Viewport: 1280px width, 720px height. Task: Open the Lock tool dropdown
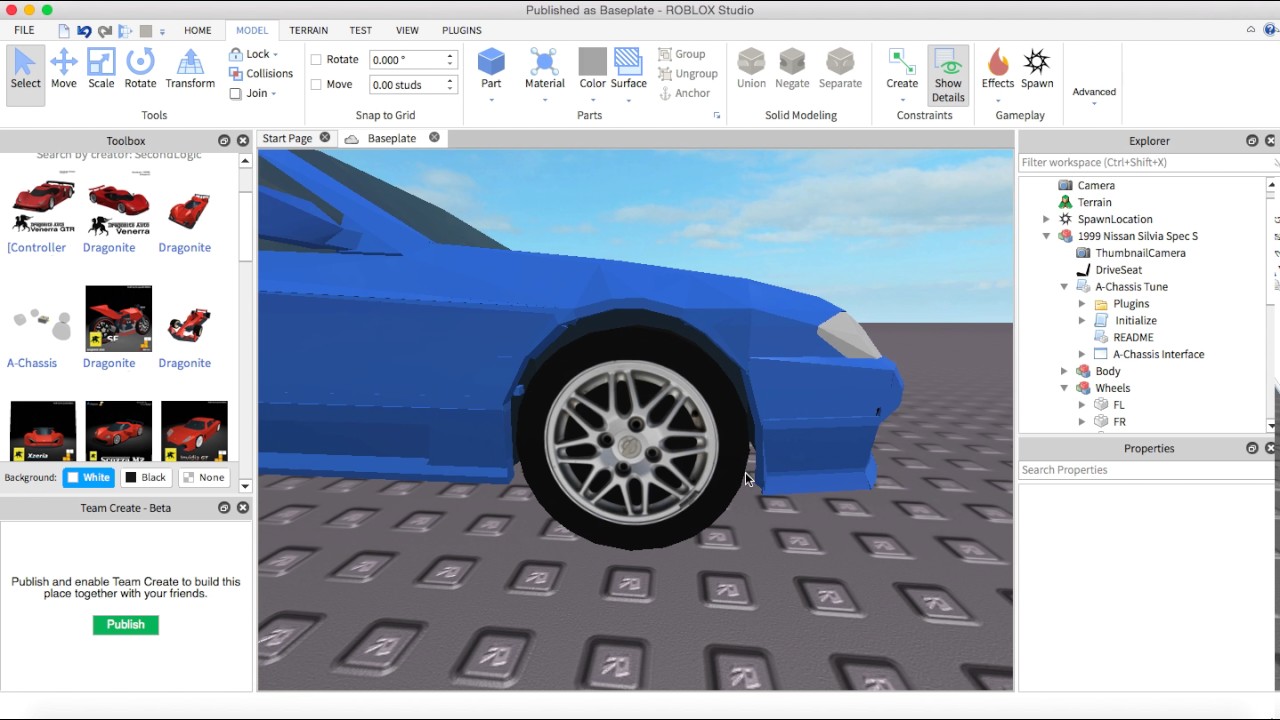[275, 54]
